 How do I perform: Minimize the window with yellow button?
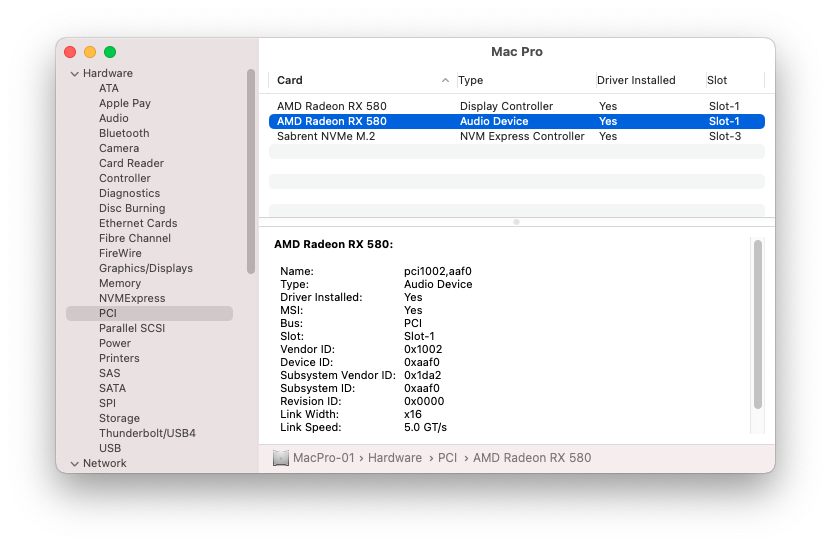(x=90, y=52)
